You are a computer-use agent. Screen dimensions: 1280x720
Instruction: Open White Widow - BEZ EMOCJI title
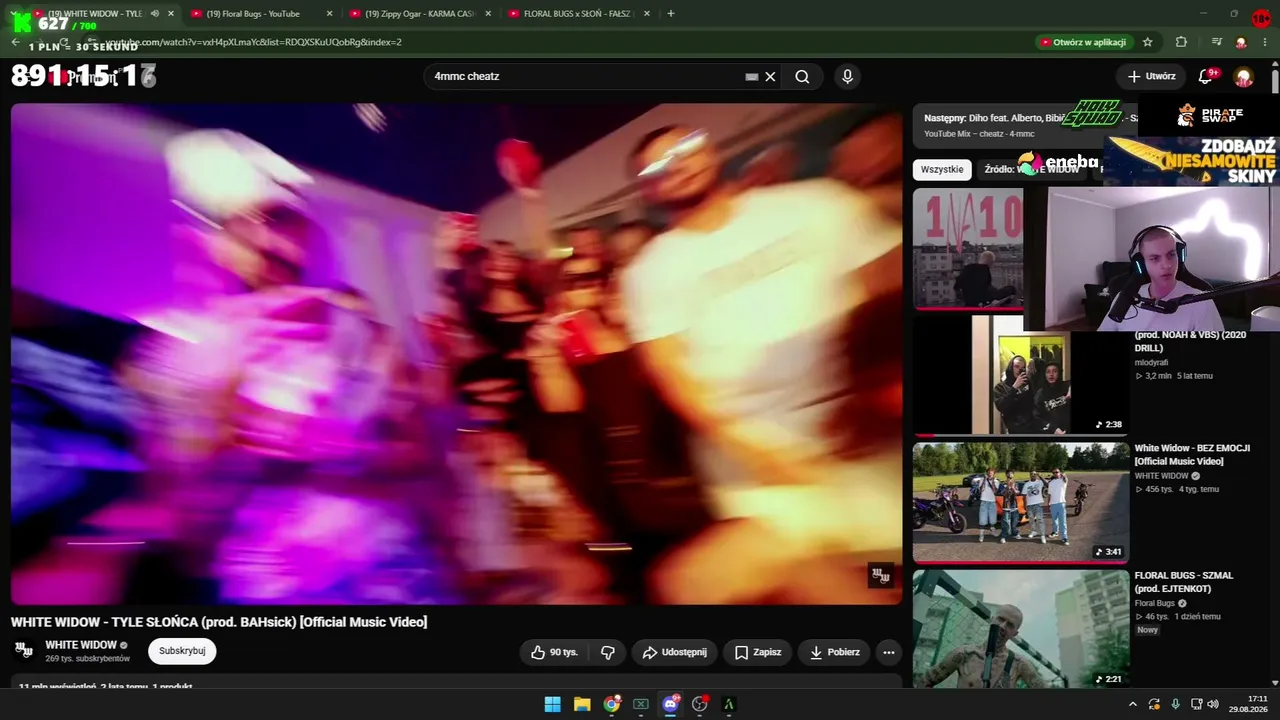click(1192, 455)
